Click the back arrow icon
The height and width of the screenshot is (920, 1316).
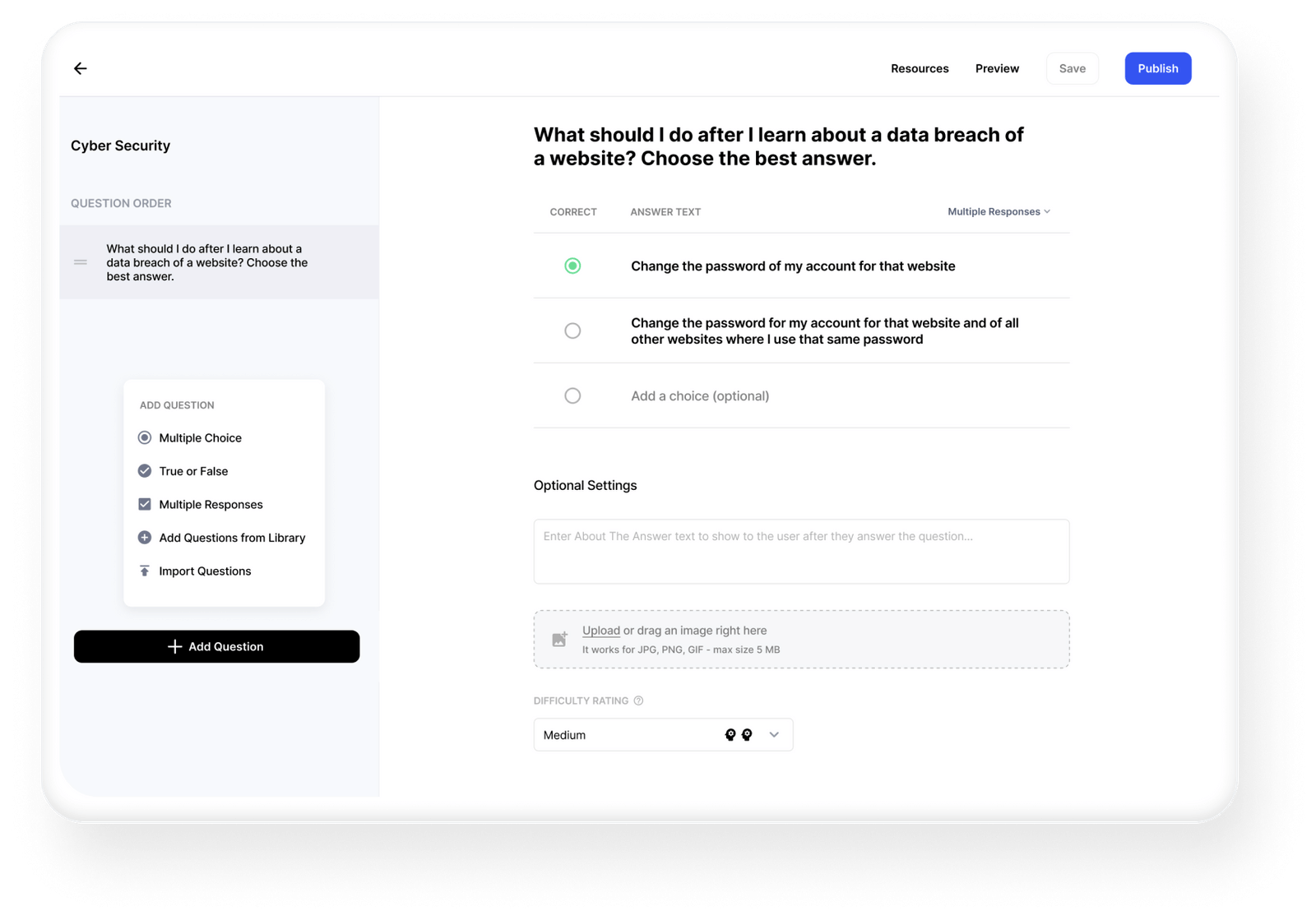(80, 68)
